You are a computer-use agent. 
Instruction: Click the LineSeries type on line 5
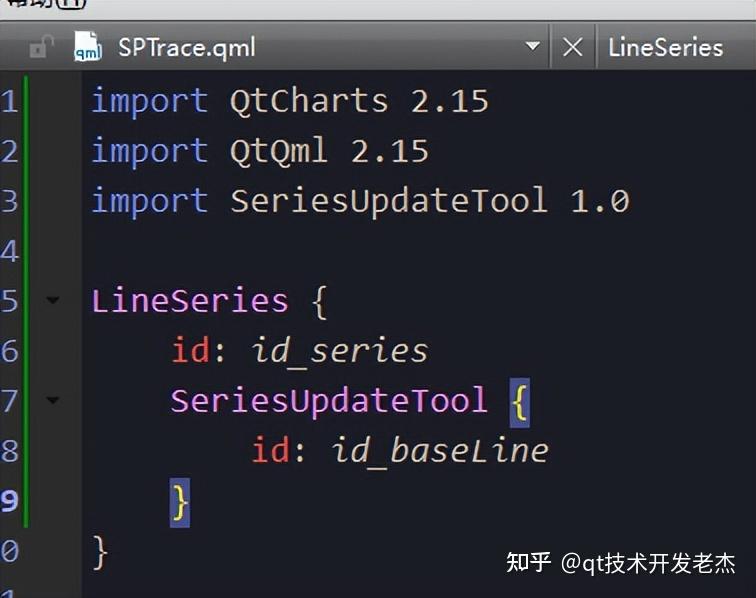pos(189,301)
